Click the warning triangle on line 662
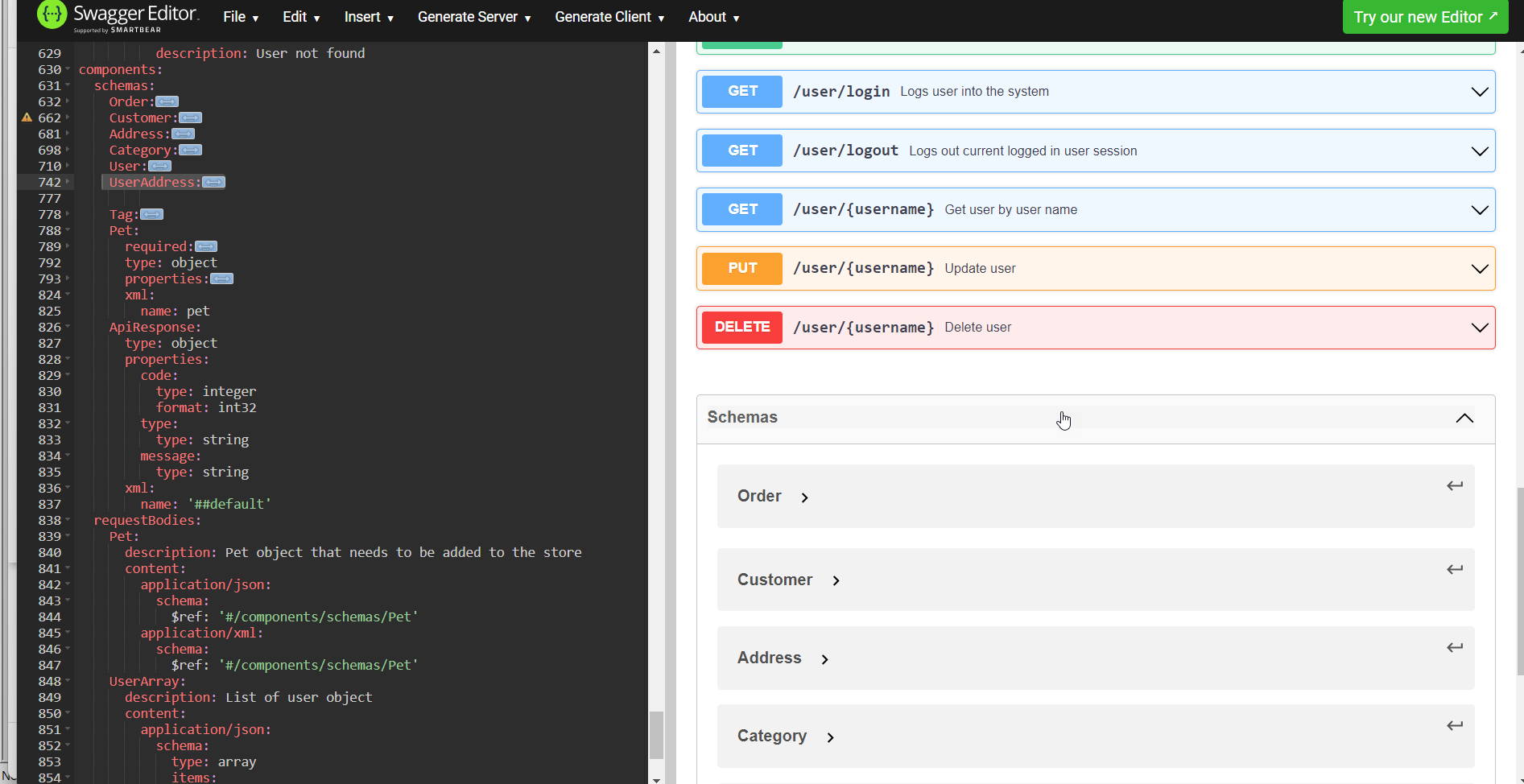This screenshot has width=1524, height=784. (27, 118)
